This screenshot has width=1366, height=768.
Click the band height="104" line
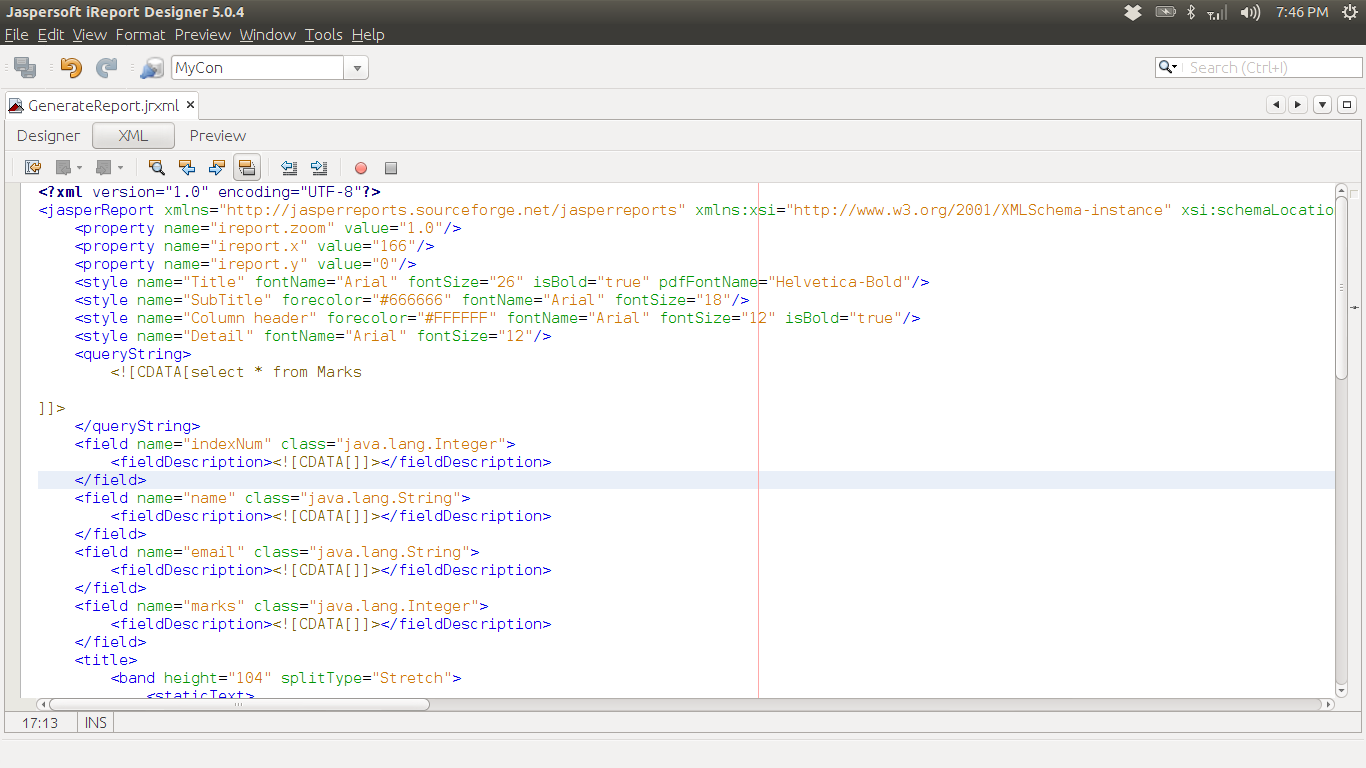(x=286, y=678)
